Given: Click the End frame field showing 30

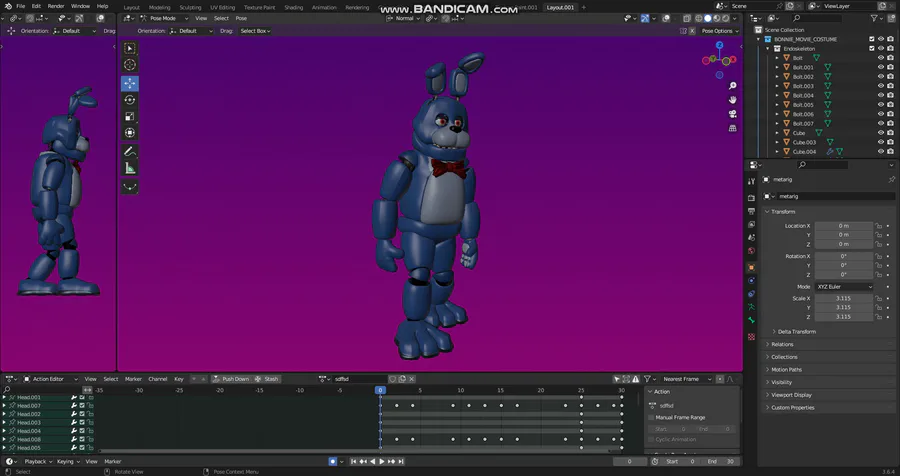Looking at the screenshot, I should point(720,462).
